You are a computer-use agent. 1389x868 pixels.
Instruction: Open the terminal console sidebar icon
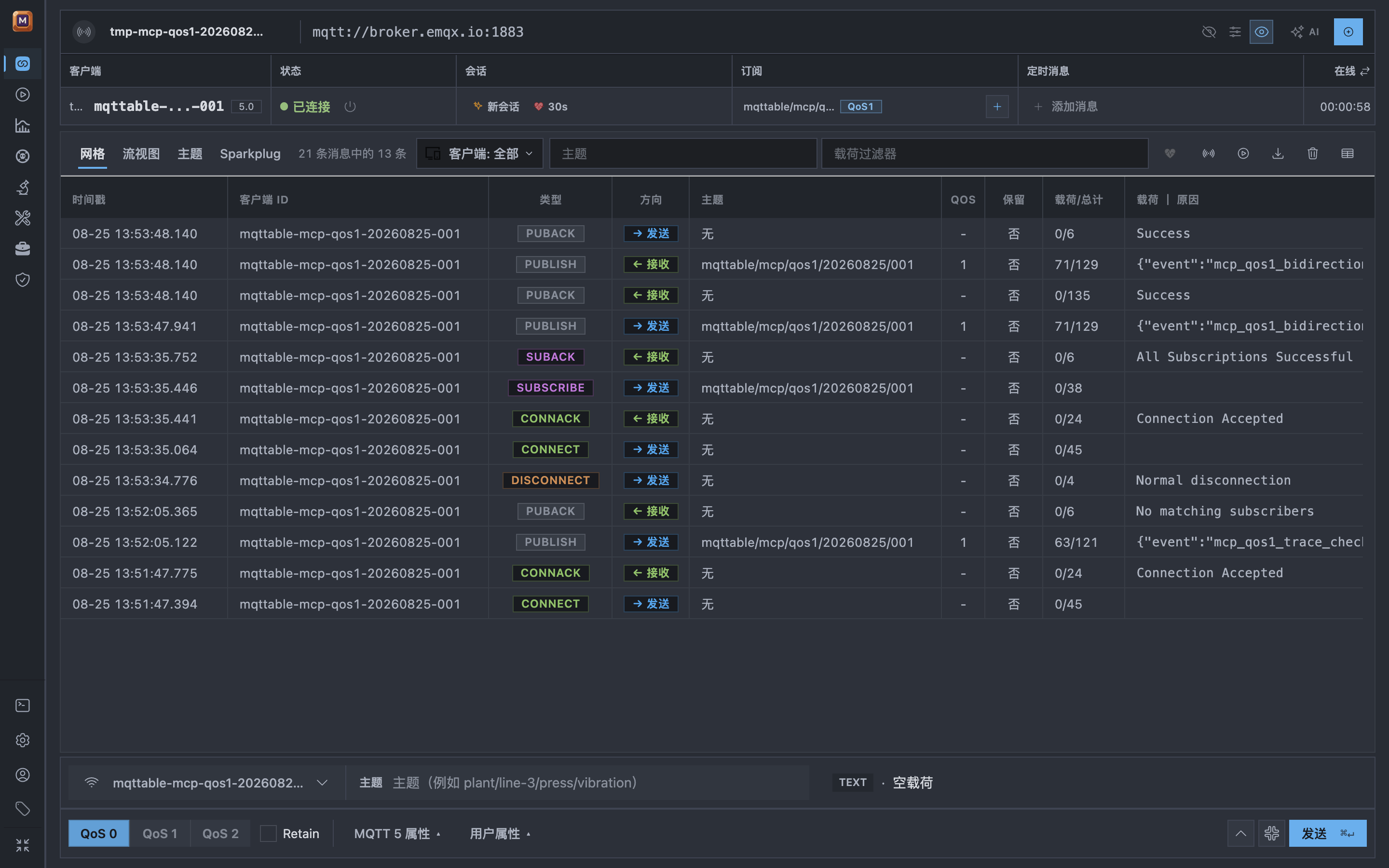click(22, 705)
